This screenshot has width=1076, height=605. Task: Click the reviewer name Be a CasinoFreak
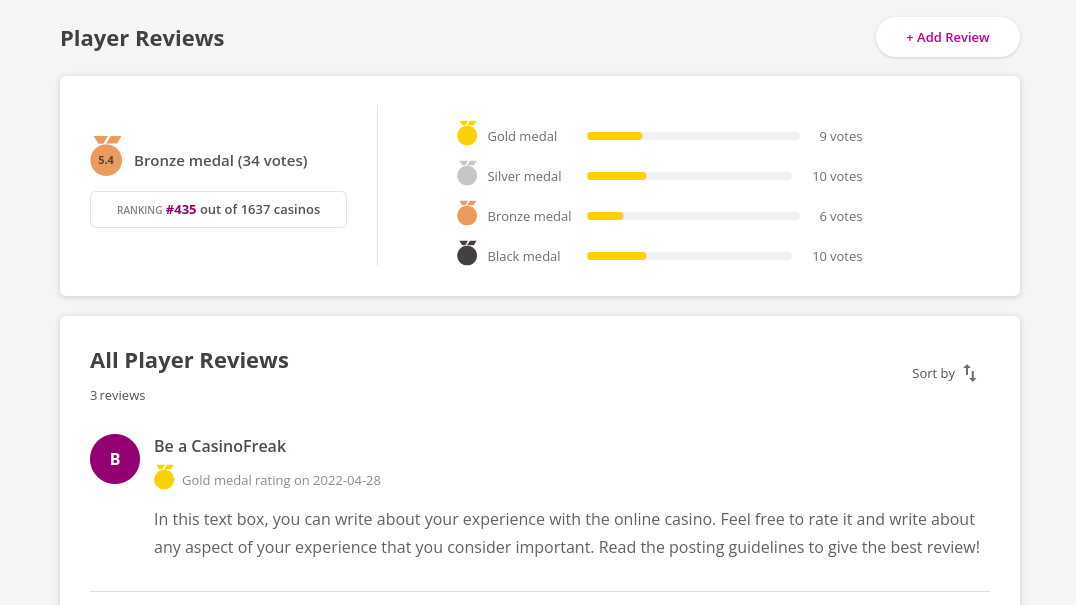220,446
